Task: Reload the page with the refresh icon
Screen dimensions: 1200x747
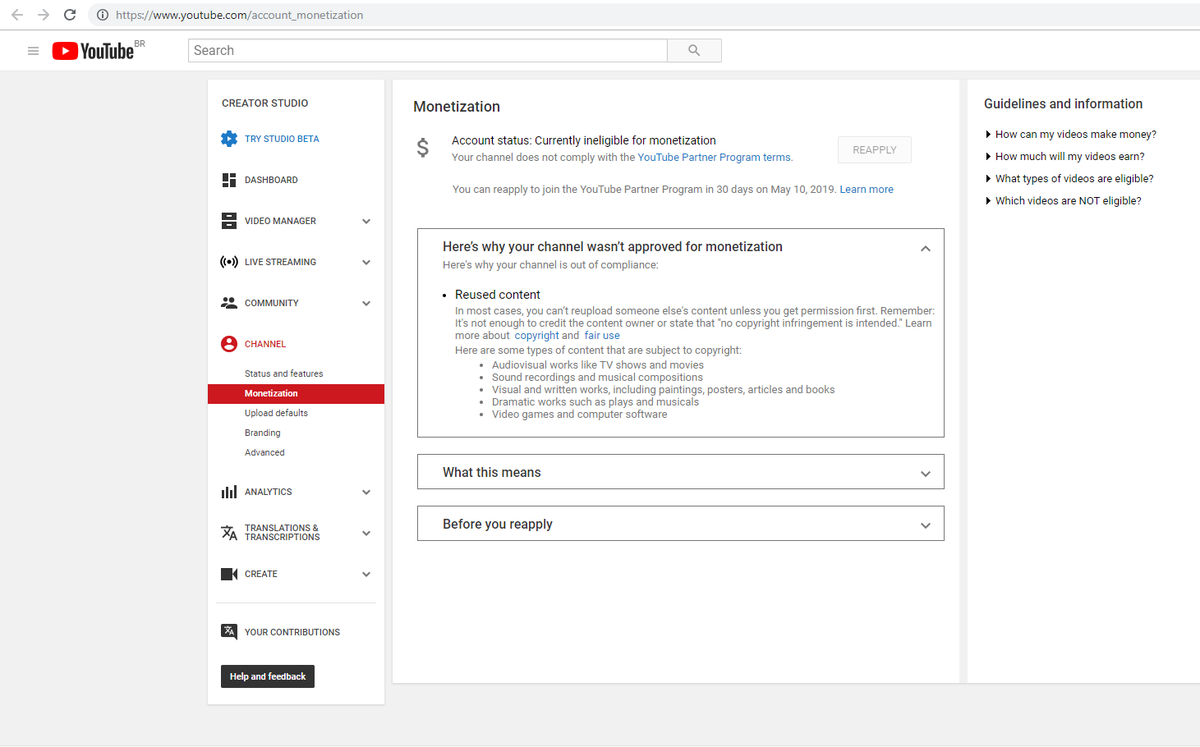Action: click(x=70, y=15)
